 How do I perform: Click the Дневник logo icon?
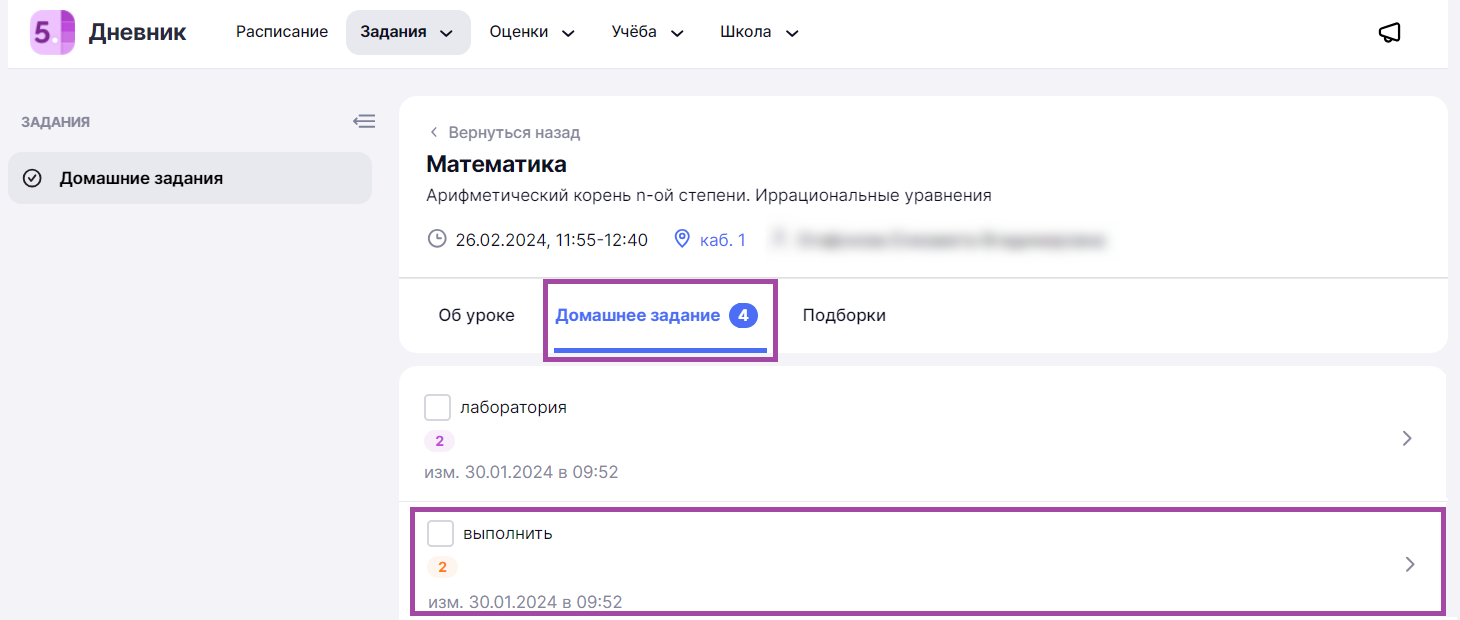point(53,32)
